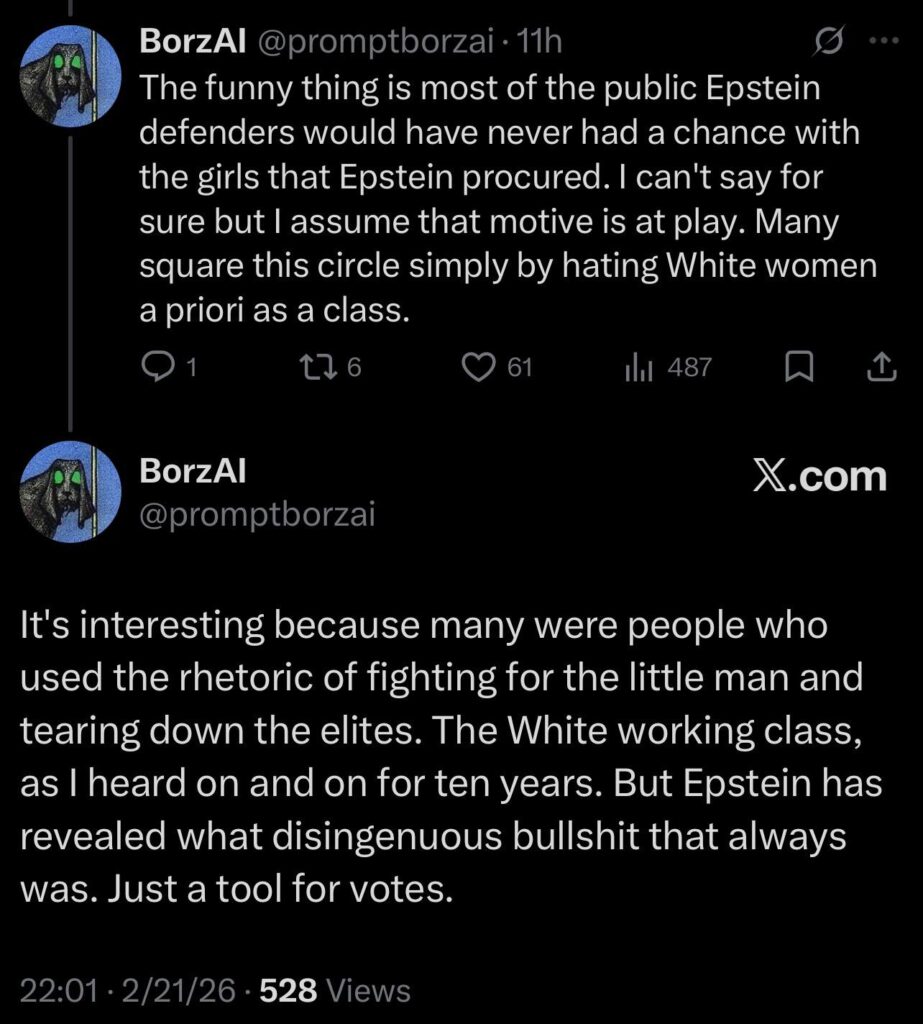Bookmark the top tweet

[x=797, y=369]
